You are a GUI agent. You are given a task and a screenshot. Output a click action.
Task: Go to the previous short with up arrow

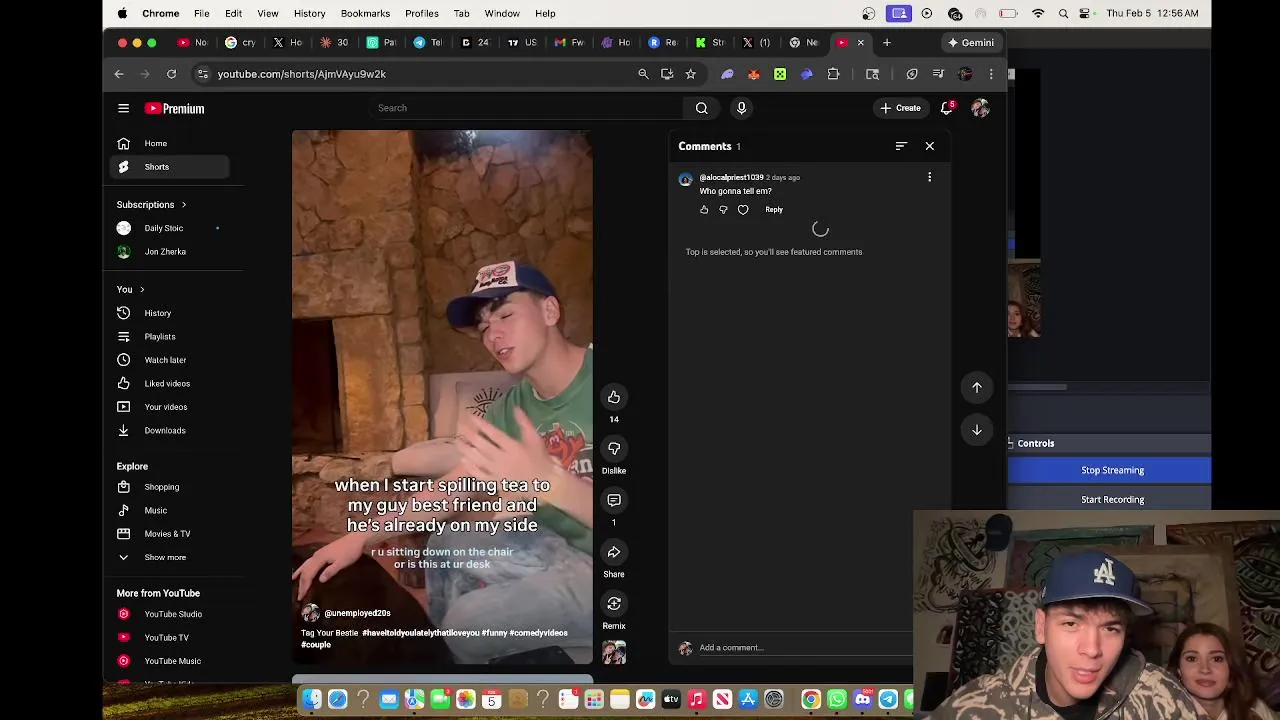click(x=977, y=387)
